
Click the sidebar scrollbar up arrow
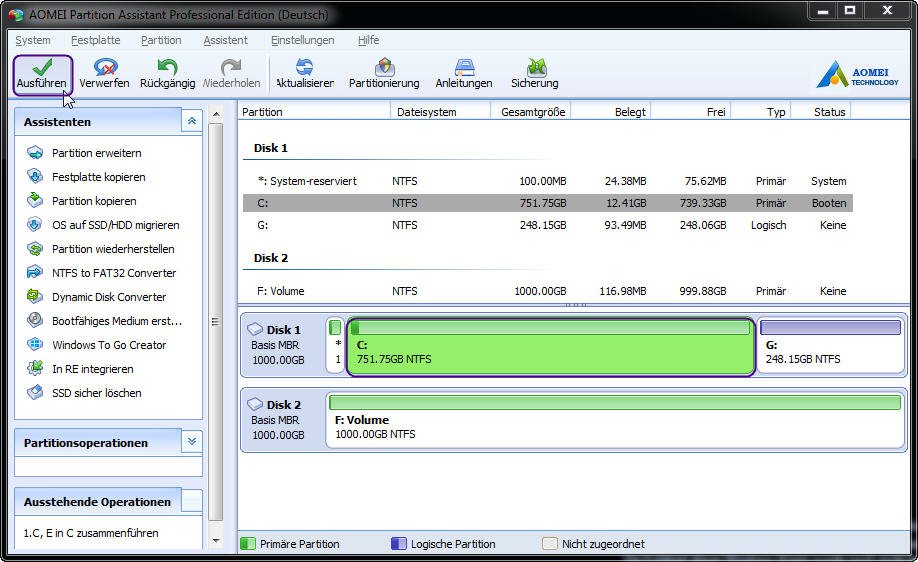pos(216,114)
